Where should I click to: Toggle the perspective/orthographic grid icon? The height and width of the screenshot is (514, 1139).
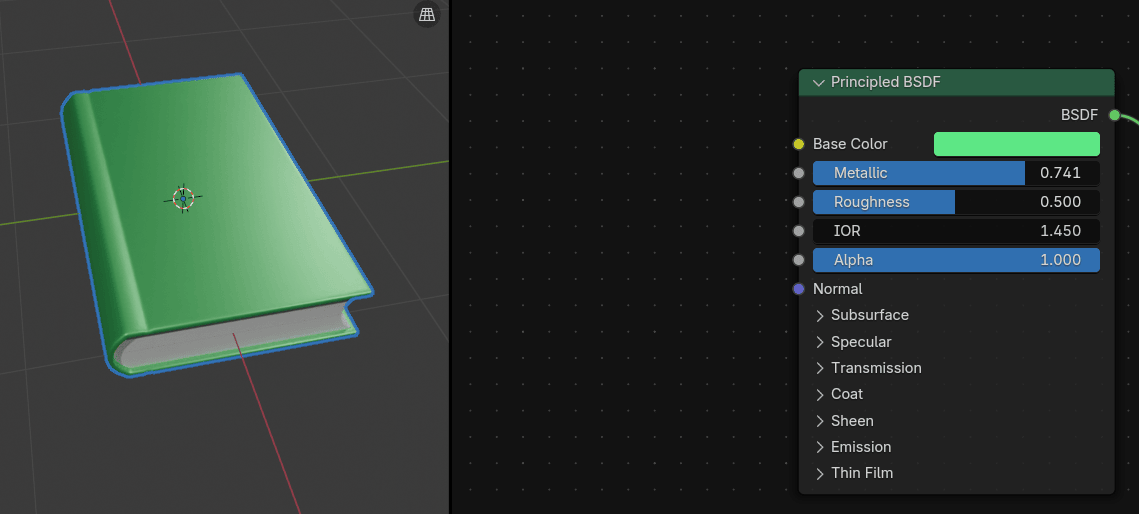click(427, 15)
